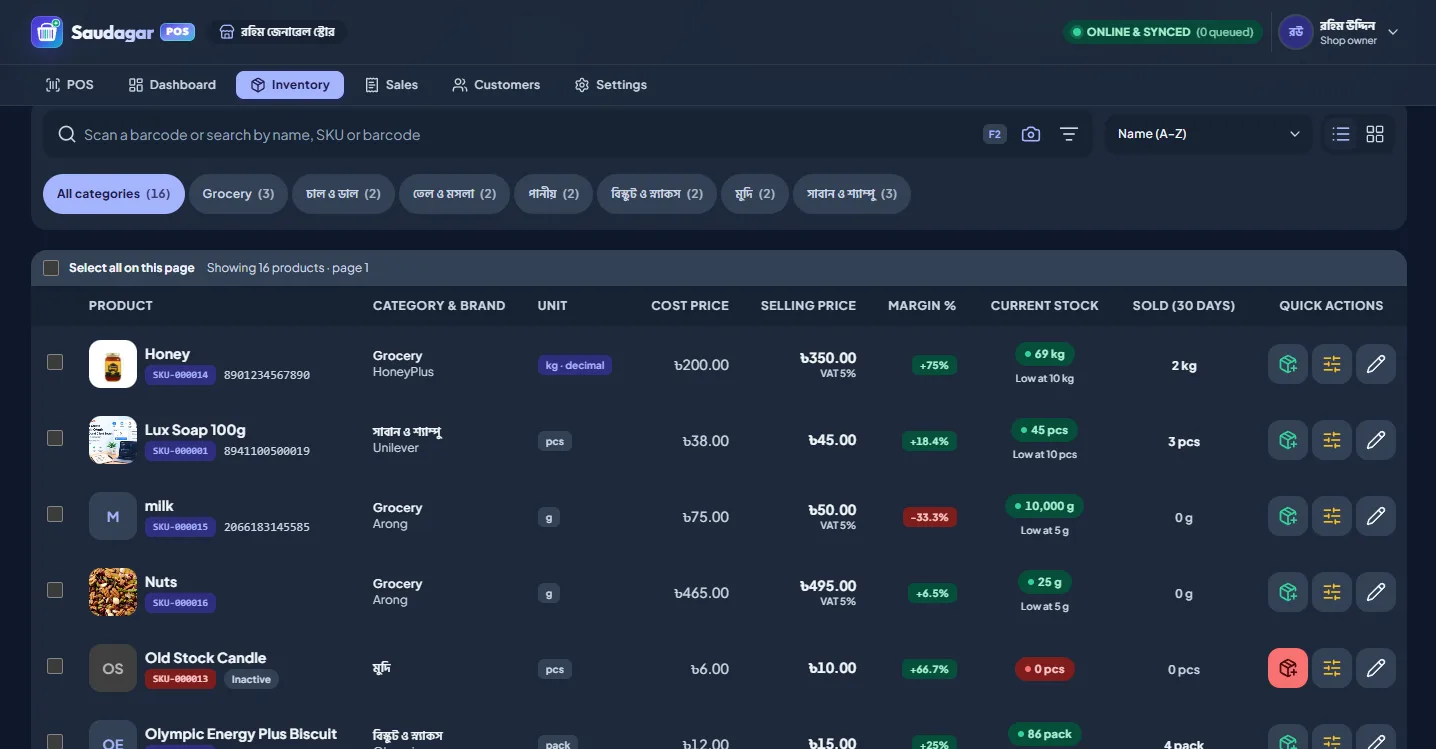Click red restock icon for Old Stock Candle
This screenshot has width=1436, height=749.
pyautogui.click(x=1288, y=668)
